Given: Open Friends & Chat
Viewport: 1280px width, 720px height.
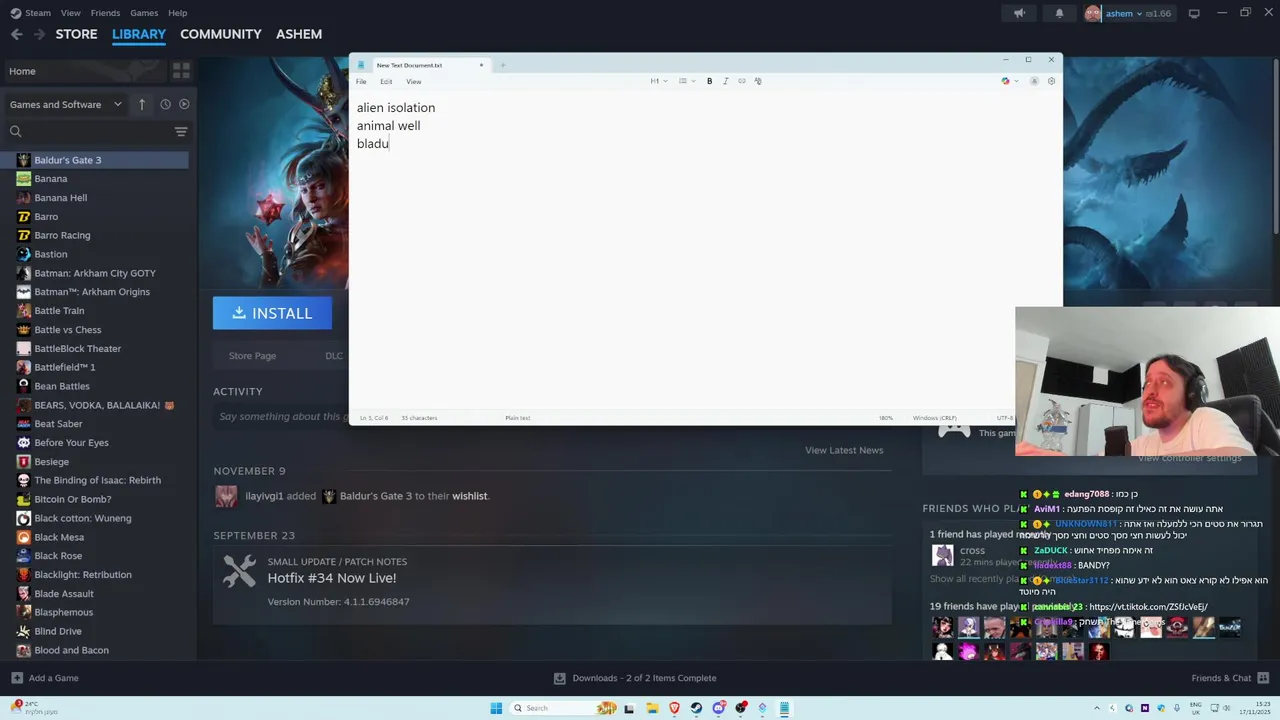Looking at the screenshot, I should pyautogui.click(x=1229, y=678).
